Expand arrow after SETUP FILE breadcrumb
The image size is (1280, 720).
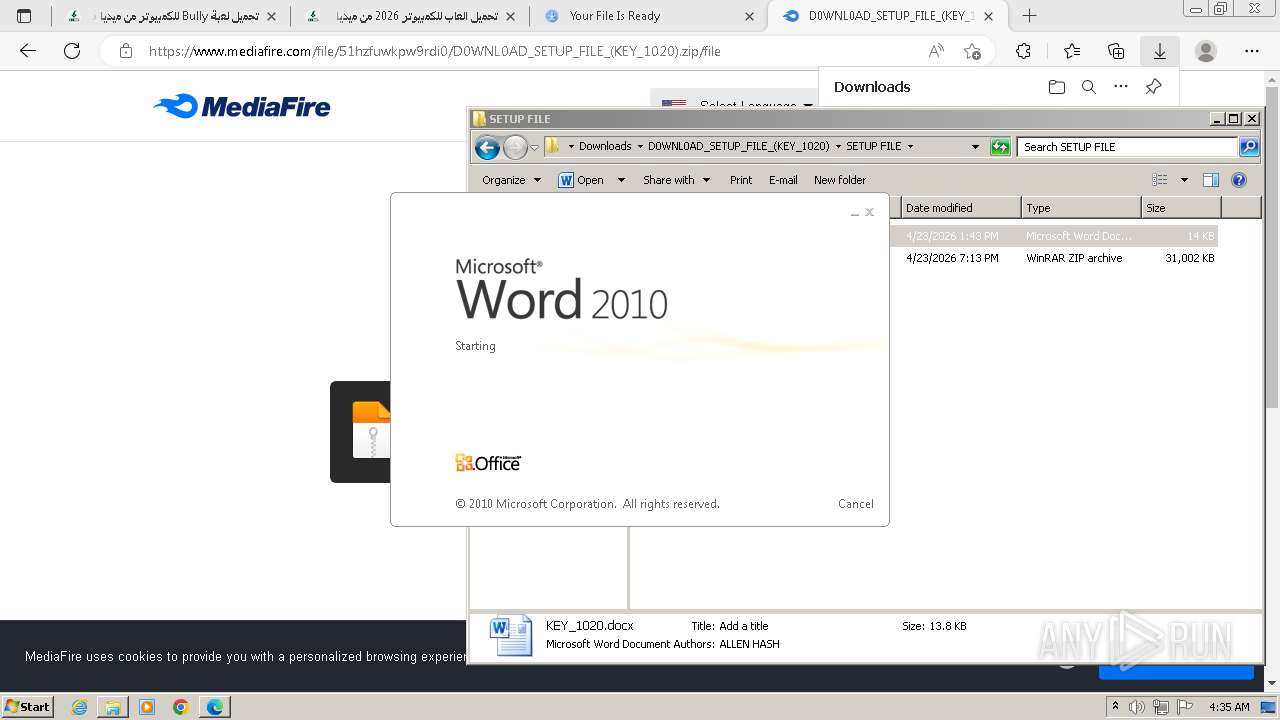coord(910,146)
